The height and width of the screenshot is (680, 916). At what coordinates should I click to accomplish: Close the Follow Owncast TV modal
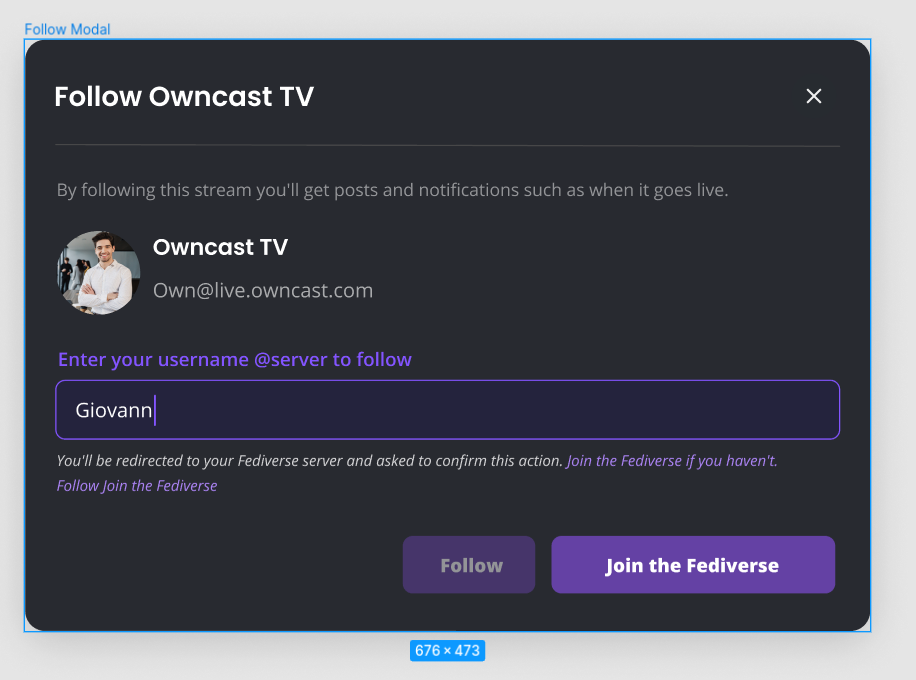pyautogui.click(x=814, y=96)
